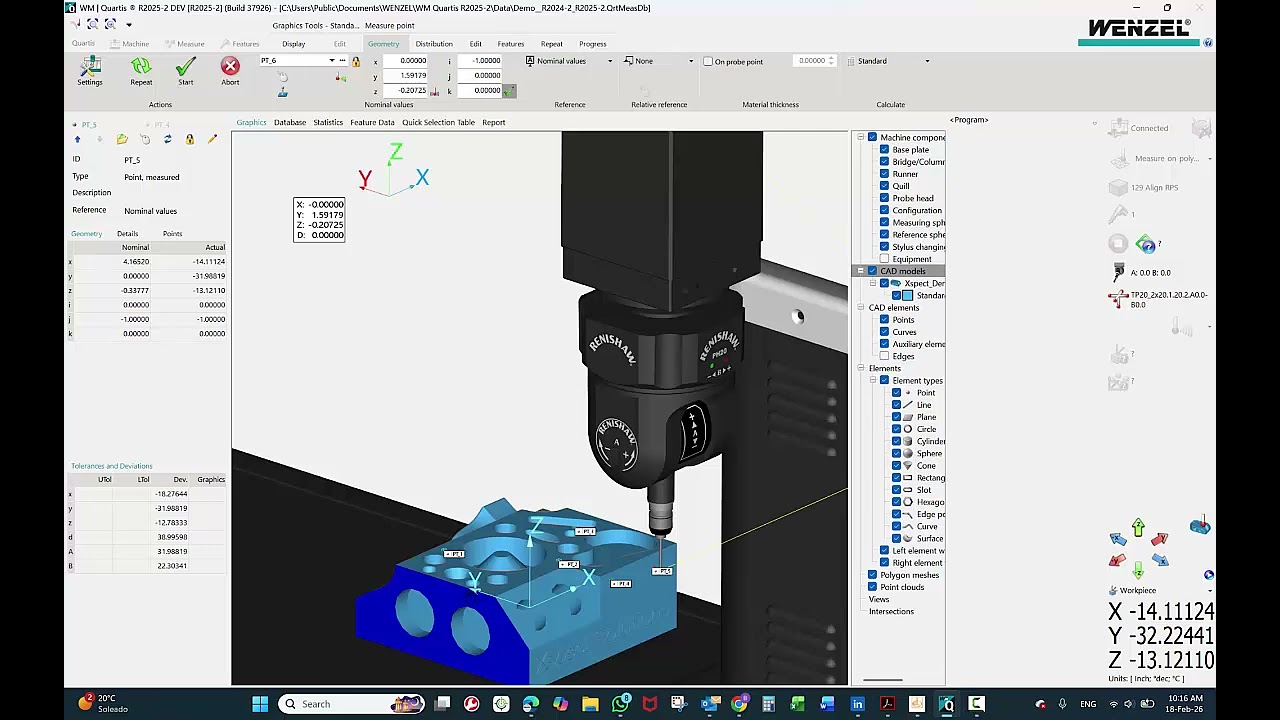Enable the On probe point checkbox
1280x720 pixels.
(x=708, y=62)
